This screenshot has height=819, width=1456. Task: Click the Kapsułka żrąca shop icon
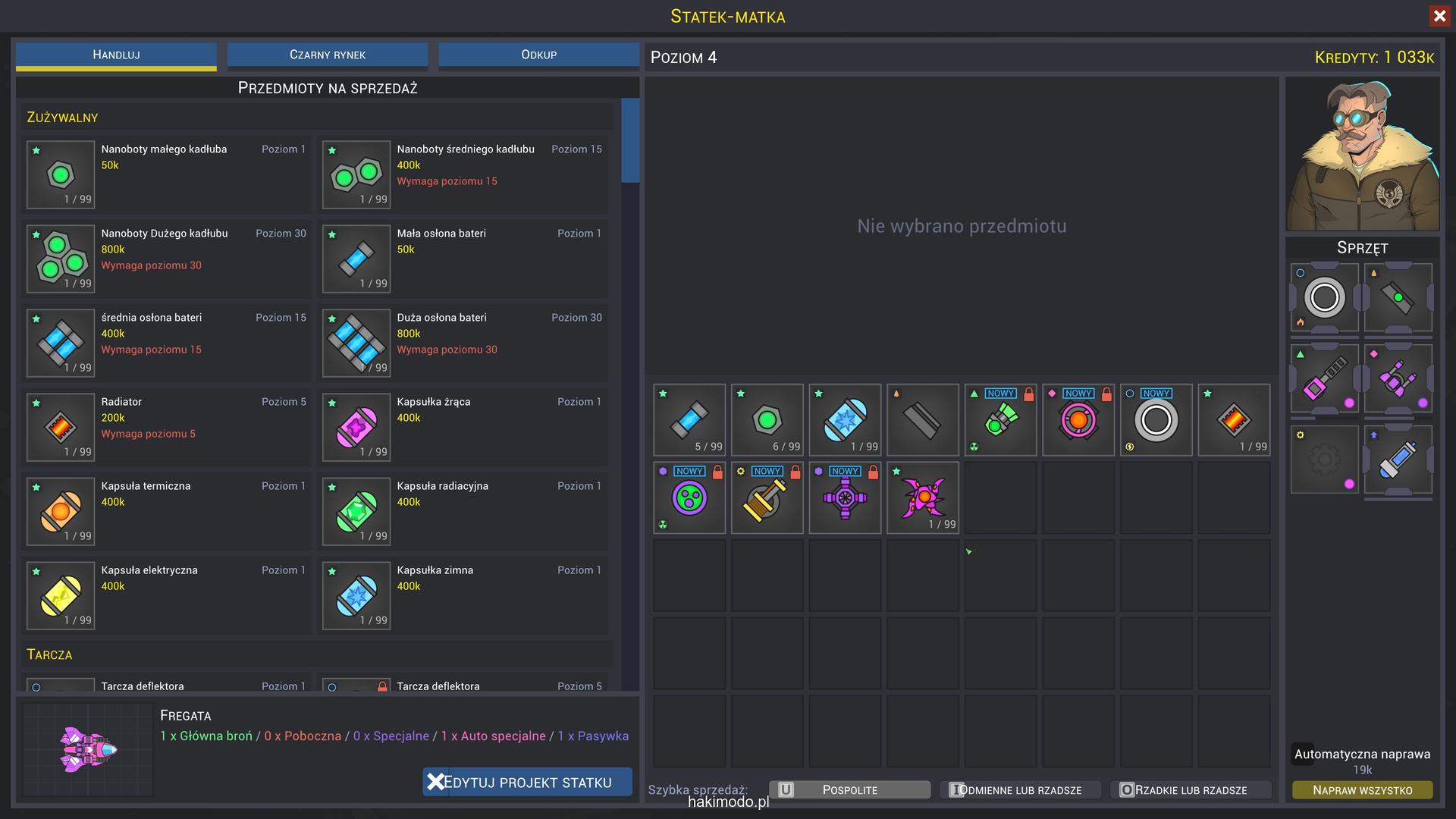[x=356, y=427]
